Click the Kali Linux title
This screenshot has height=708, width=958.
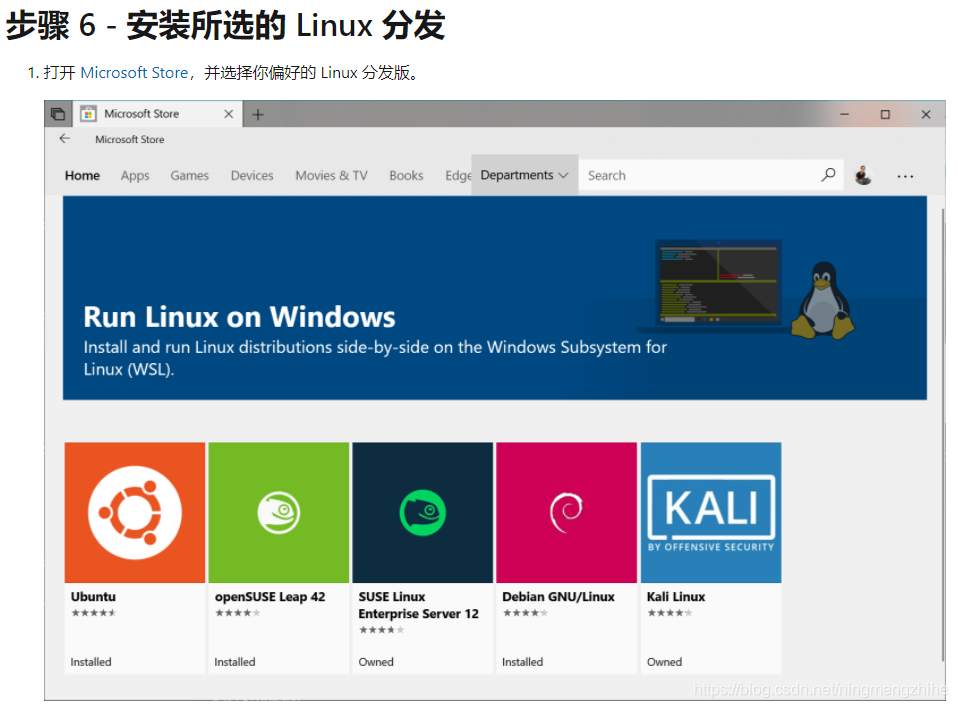[676, 597]
